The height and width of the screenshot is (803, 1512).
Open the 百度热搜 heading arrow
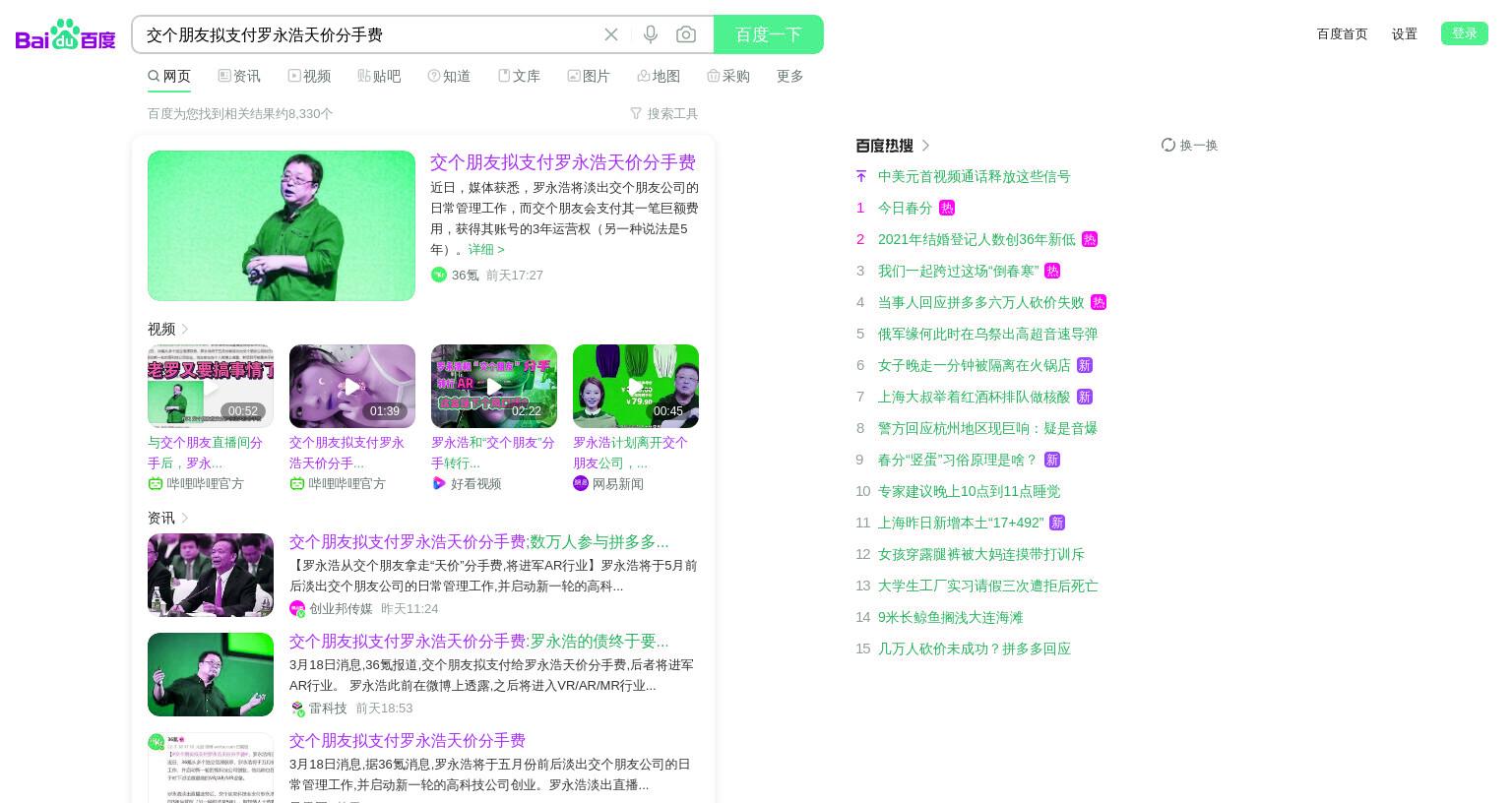click(925, 146)
